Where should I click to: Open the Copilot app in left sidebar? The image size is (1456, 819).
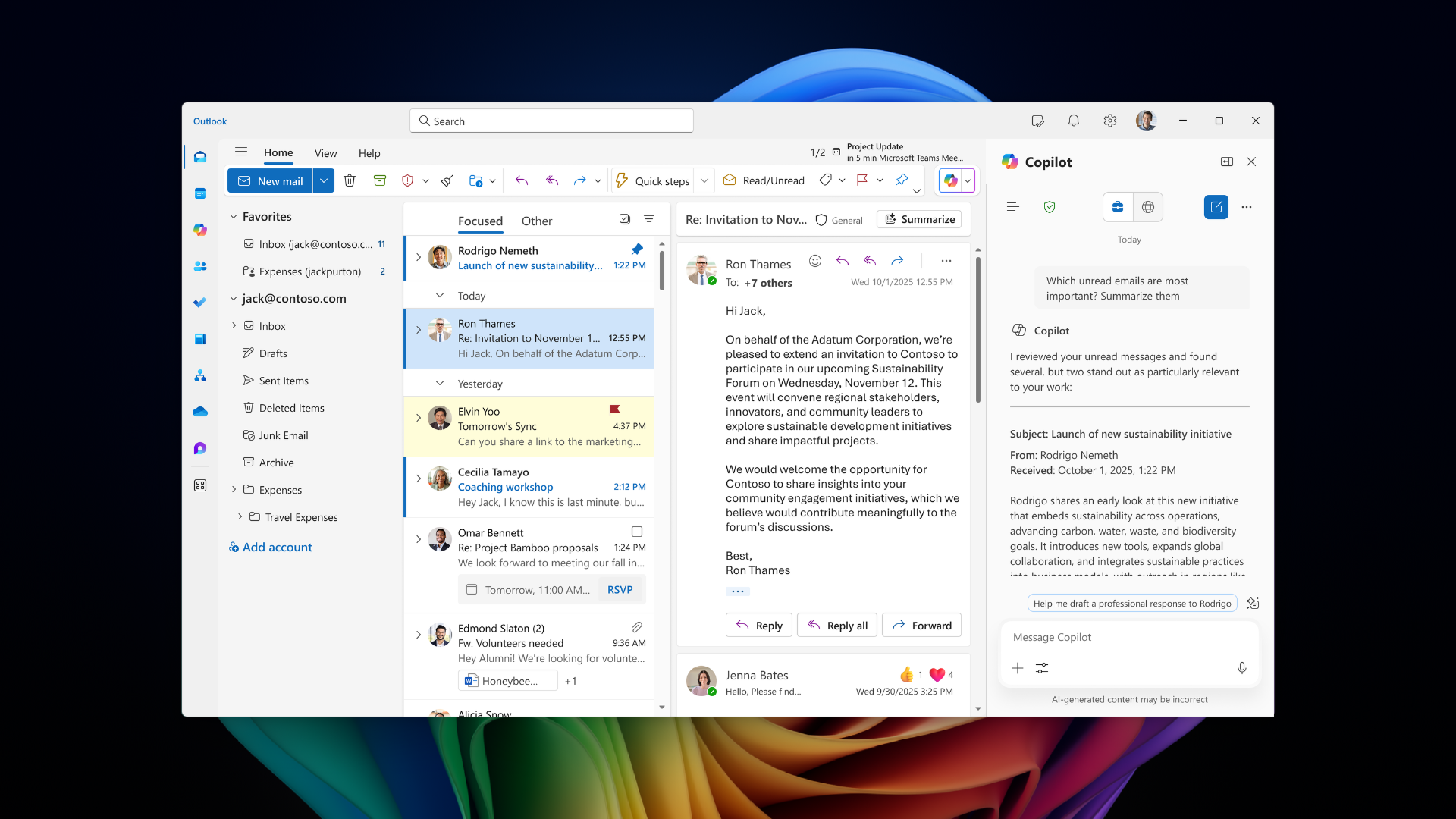[200, 230]
